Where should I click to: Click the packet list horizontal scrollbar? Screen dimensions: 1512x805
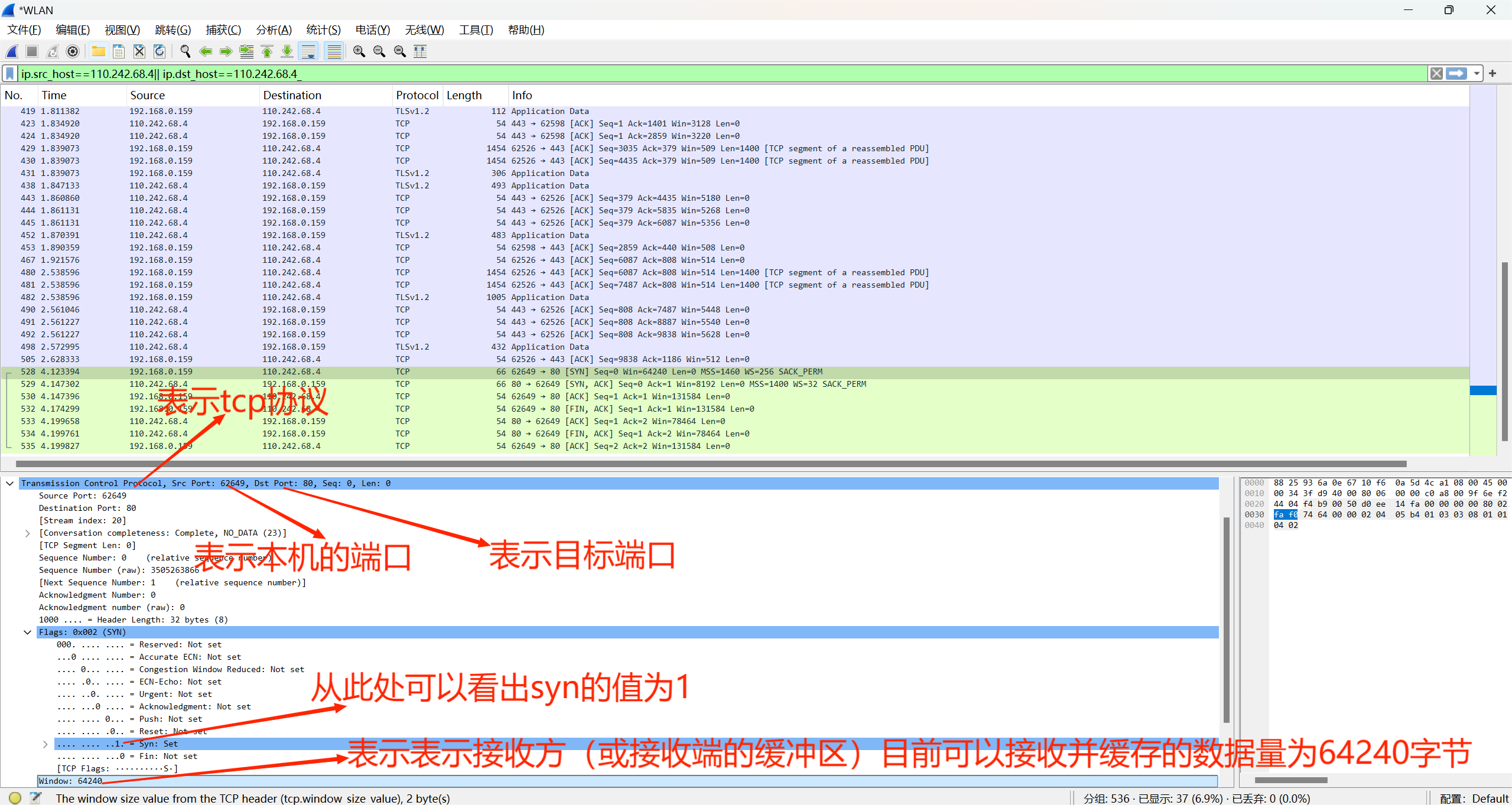pyautogui.click(x=711, y=464)
